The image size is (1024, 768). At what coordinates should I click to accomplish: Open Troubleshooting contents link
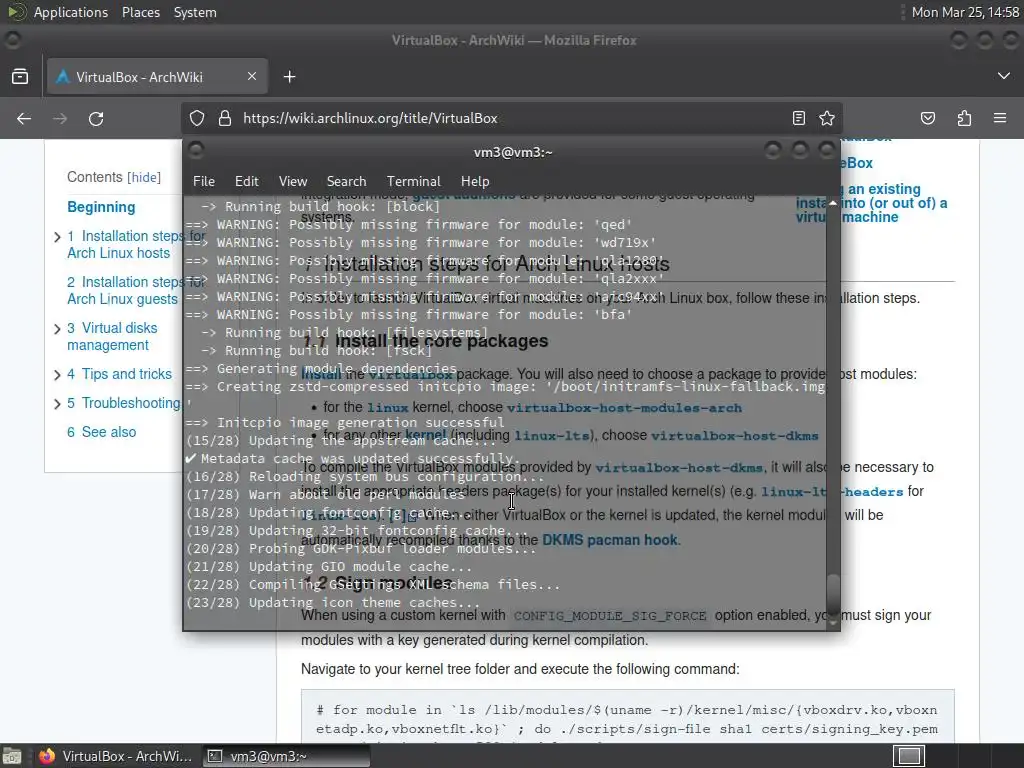coord(123,403)
